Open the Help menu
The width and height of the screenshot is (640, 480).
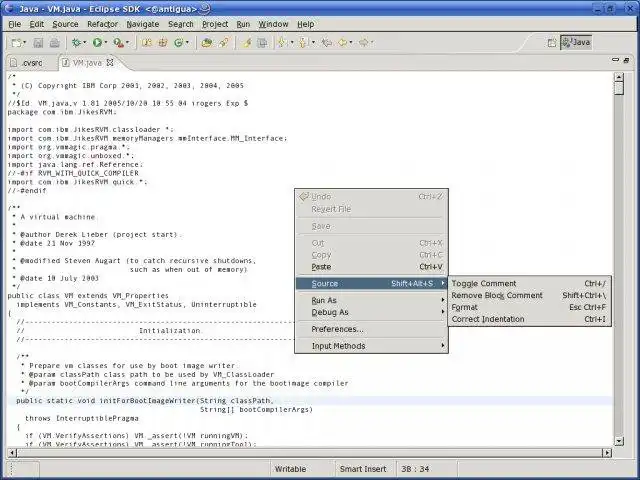[x=306, y=24]
